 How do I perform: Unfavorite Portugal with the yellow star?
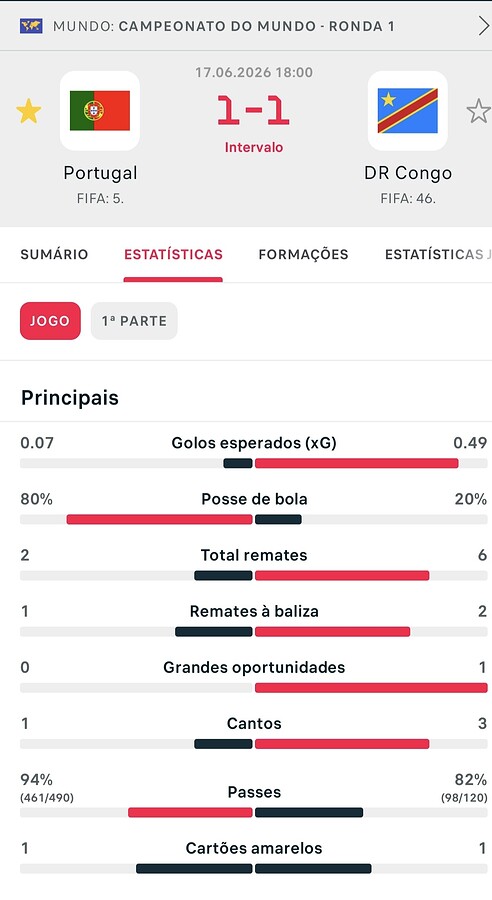click(x=28, y=111)
